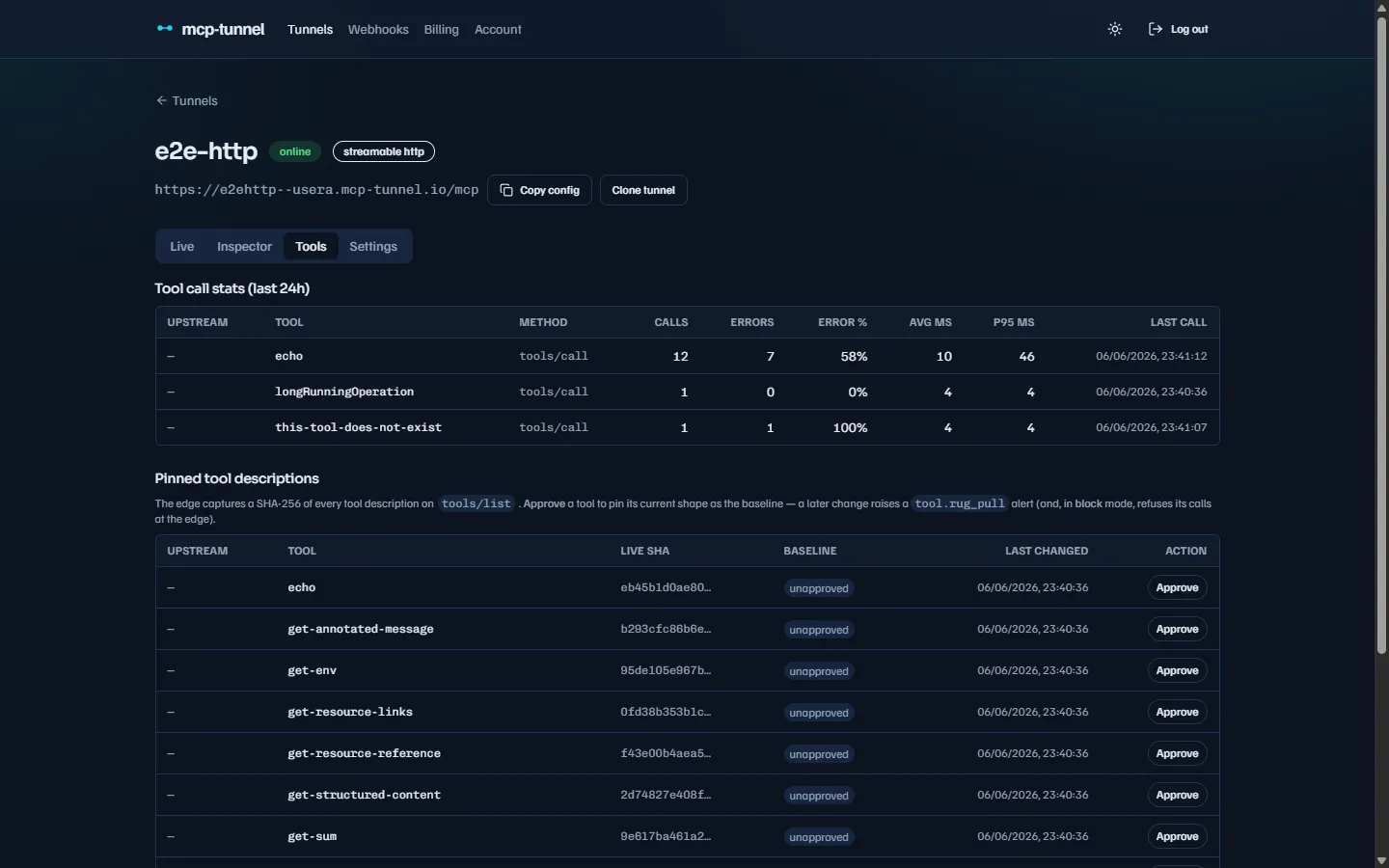Click the ERRORS column header
1389x868 pixels.
pyautogui.click(x=752, y=322)
